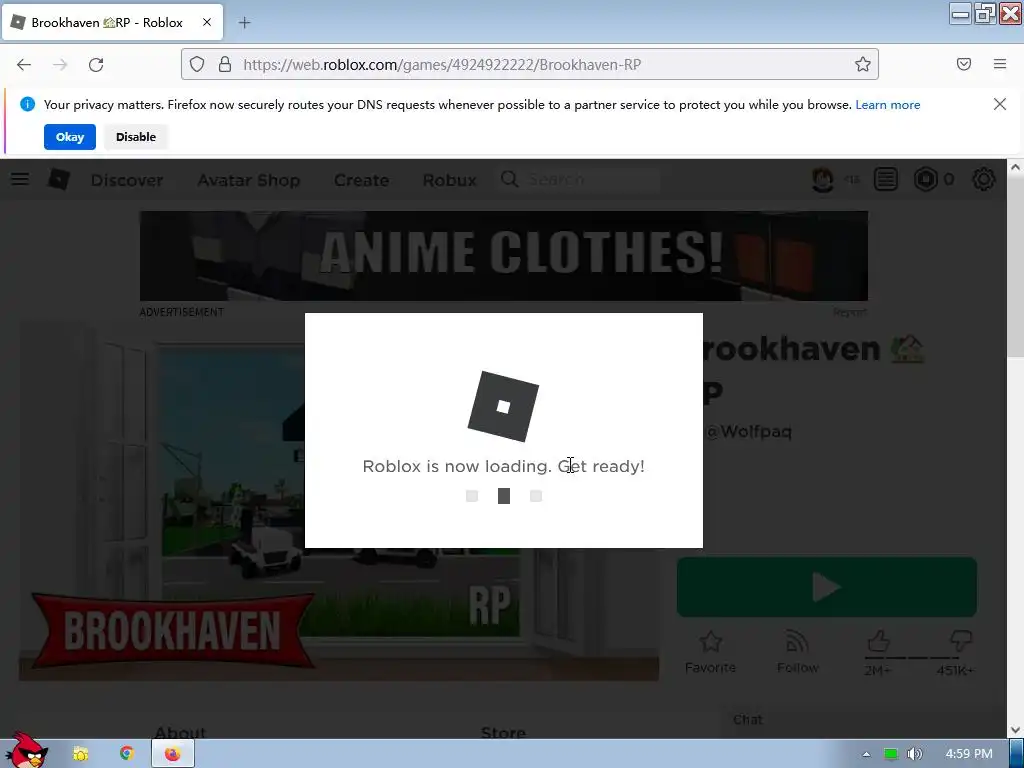Click the Anime Clothes advertisement banner

(504, 256)
